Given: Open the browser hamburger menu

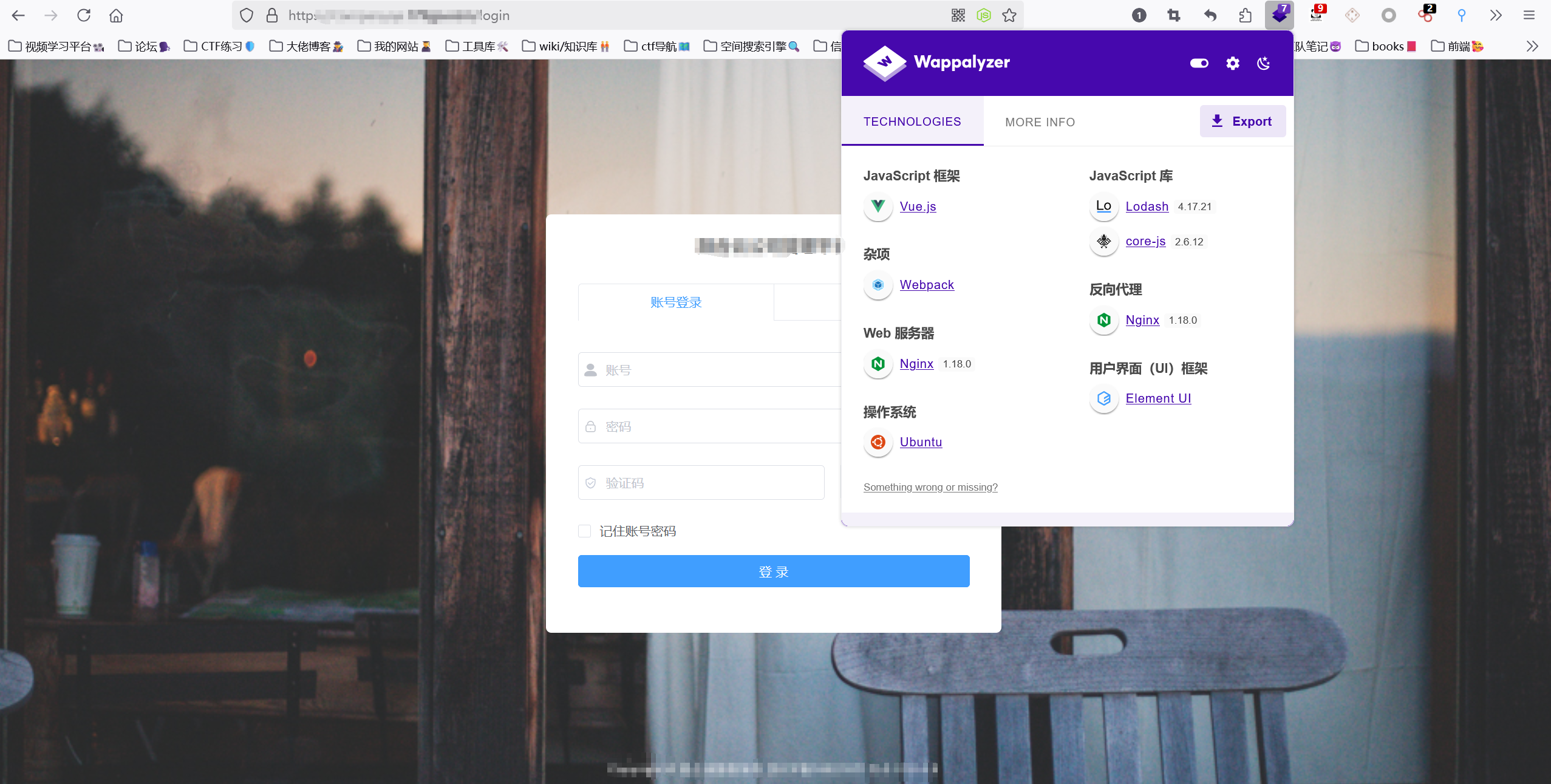Looking at the screenshot, I should pos(1529,15).
